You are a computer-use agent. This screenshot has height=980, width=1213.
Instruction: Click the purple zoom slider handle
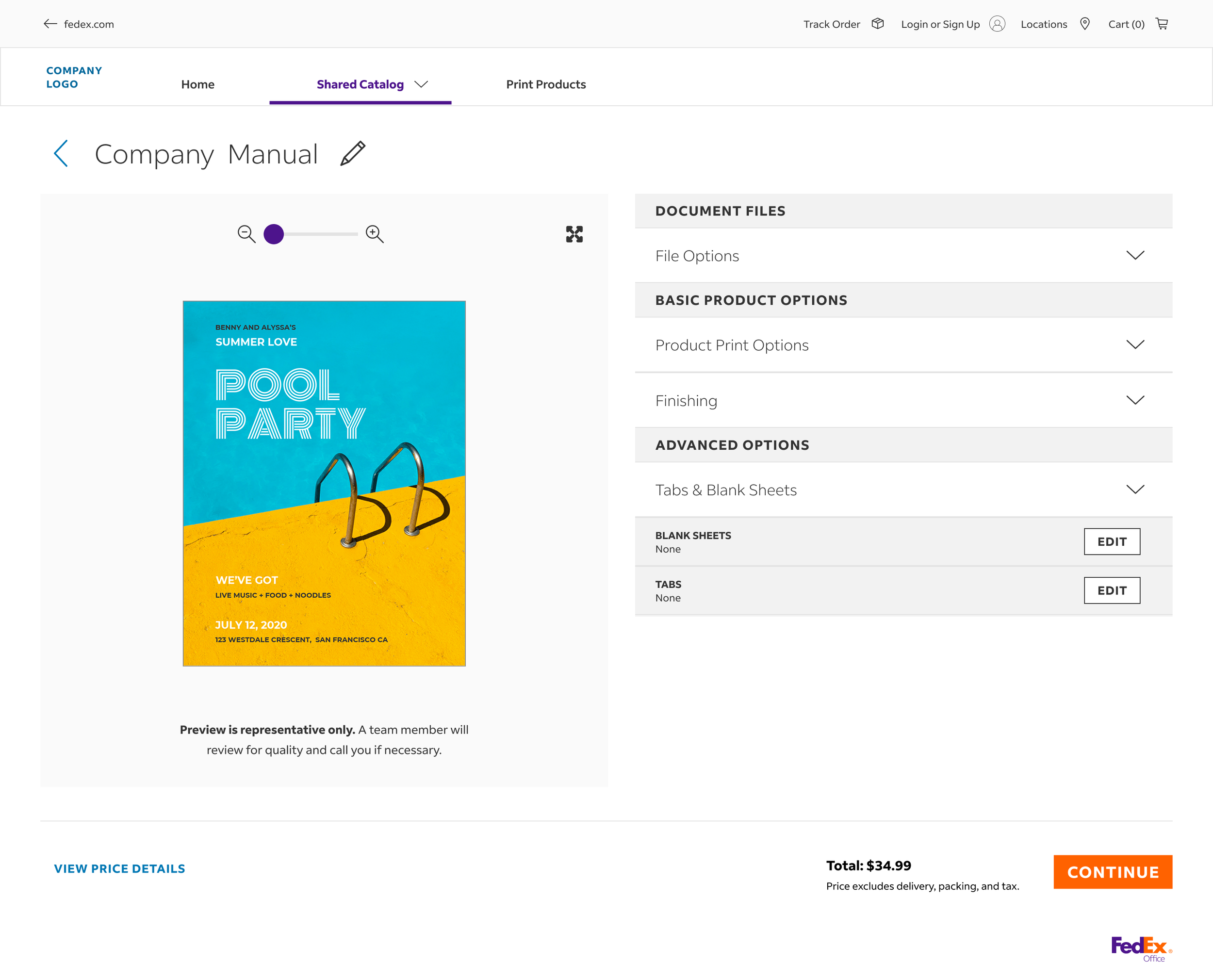click(274, 234)
